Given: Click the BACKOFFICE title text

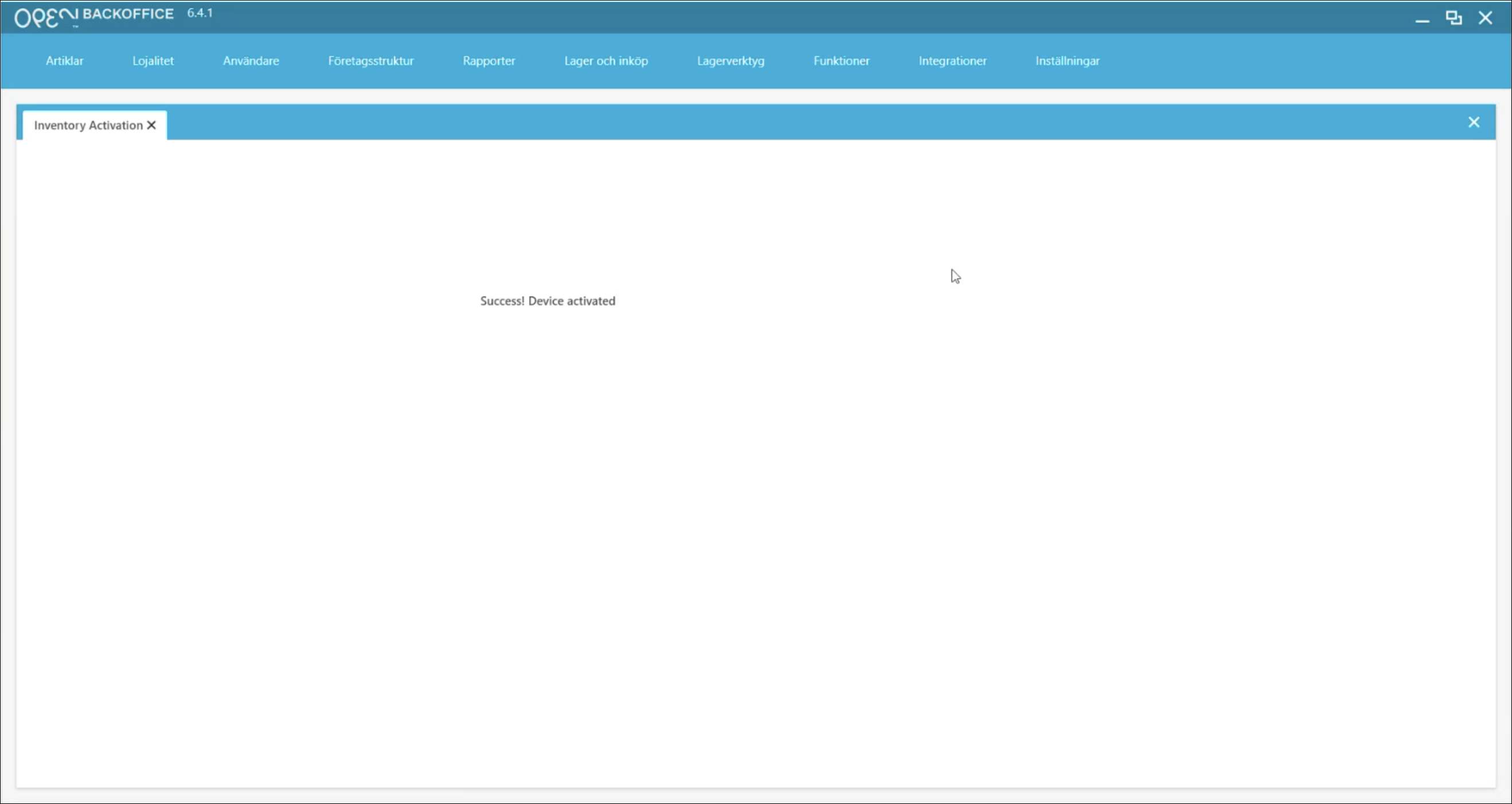Looking at the screenshot, I should click(x=128, y=14).
